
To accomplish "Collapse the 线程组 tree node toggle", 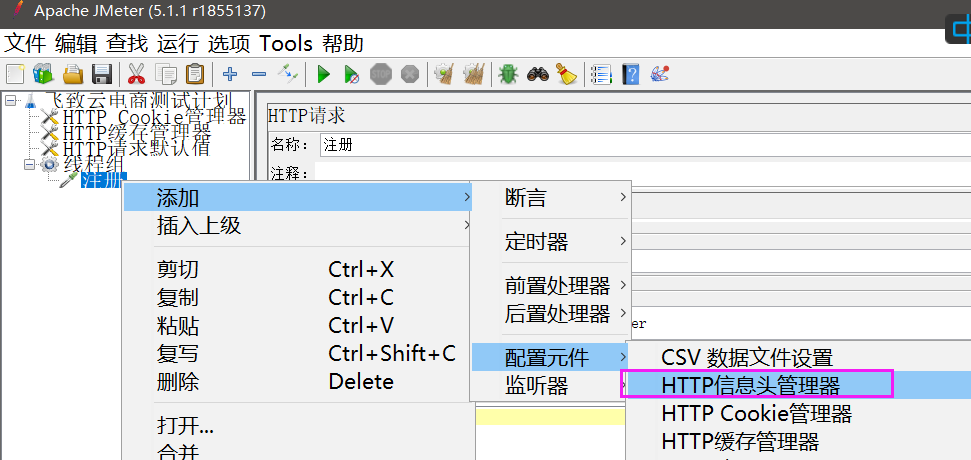I will pyautogui.click(x=30, y=165).
